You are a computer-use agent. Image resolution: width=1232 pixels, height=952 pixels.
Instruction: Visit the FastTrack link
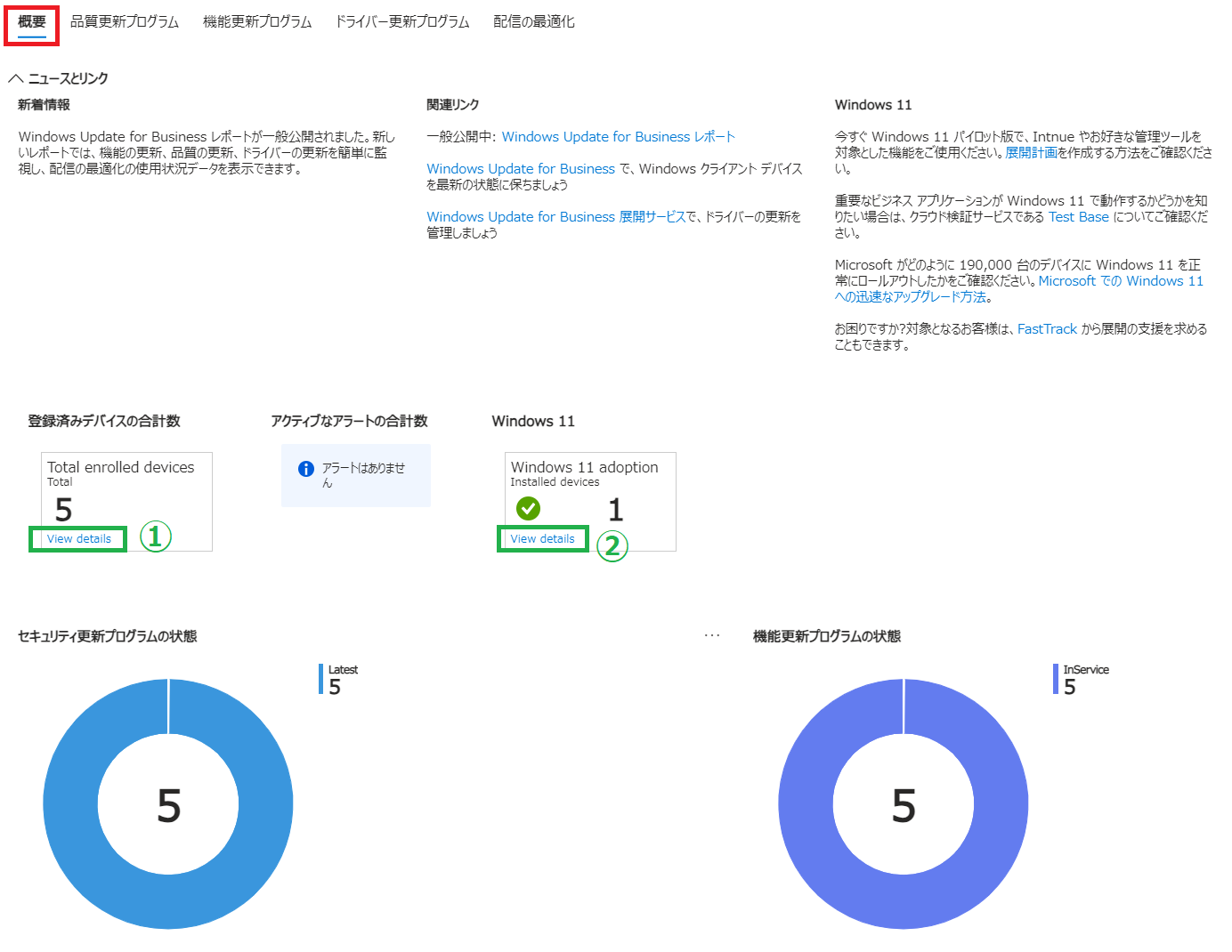click(x=1047, y=329)
